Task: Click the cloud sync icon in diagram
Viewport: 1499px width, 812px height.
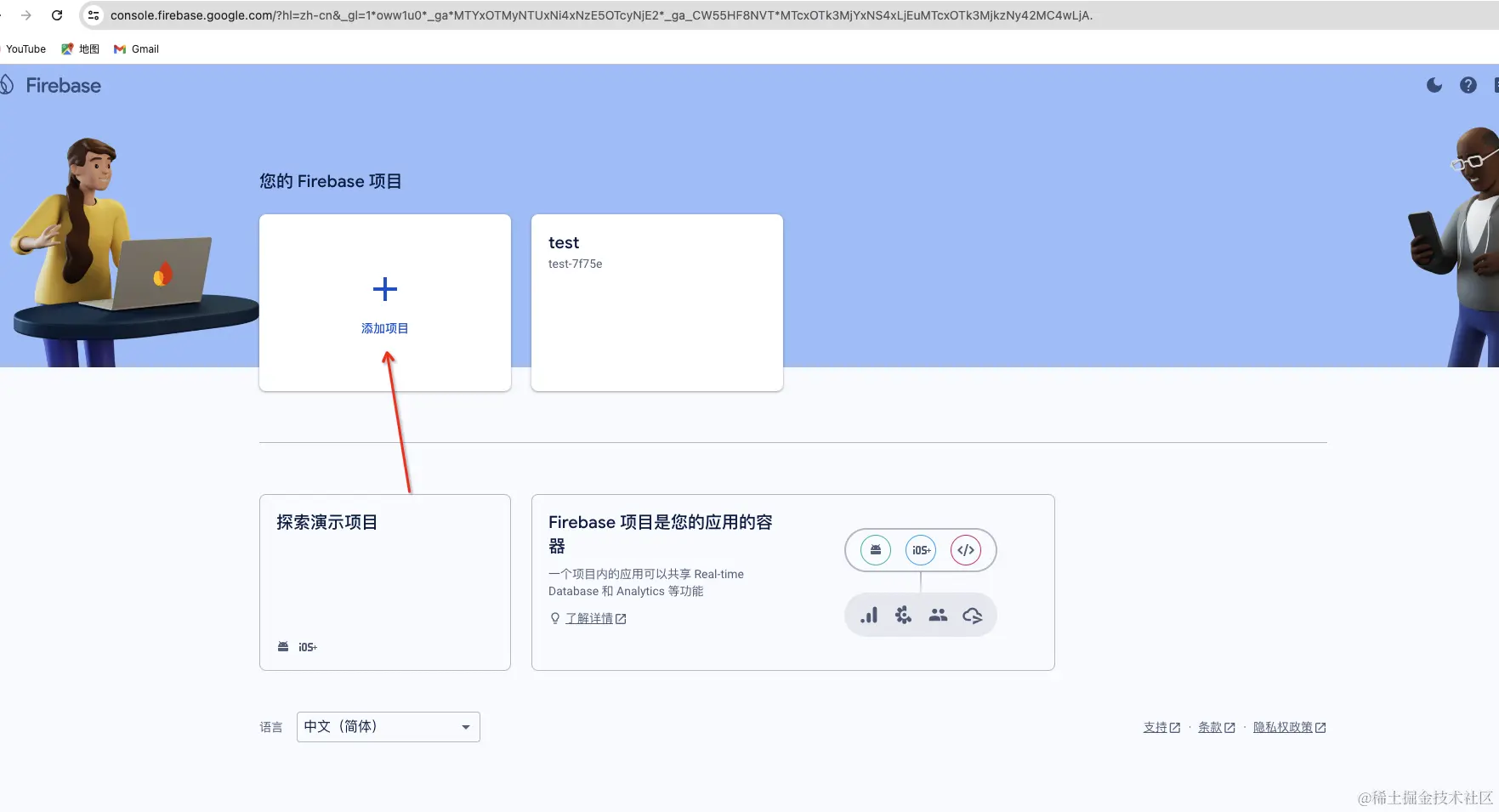Action: [x=973, y=615]
